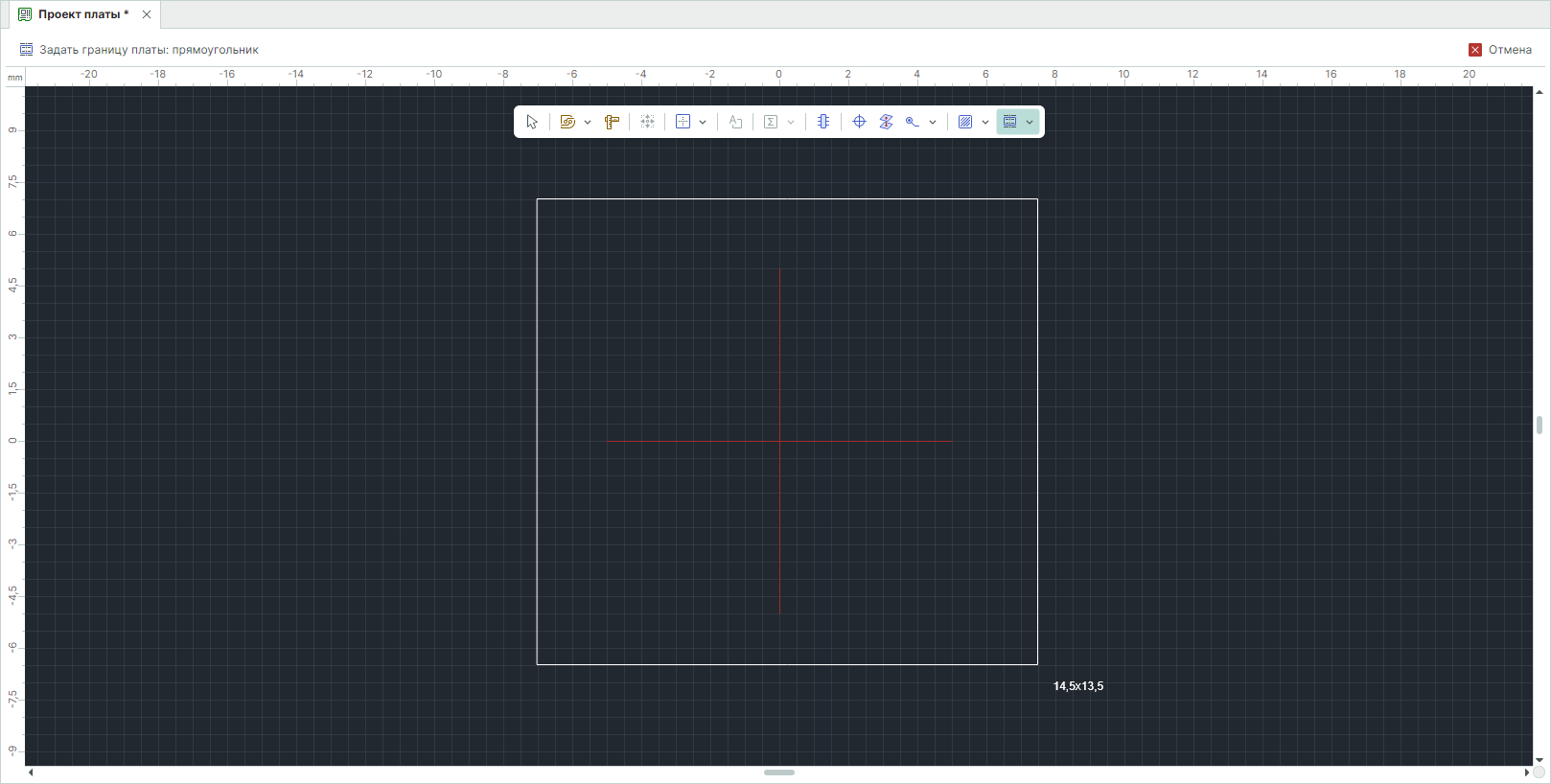
Task: Select the ruler measurement tool
Action: click(612, 122)
